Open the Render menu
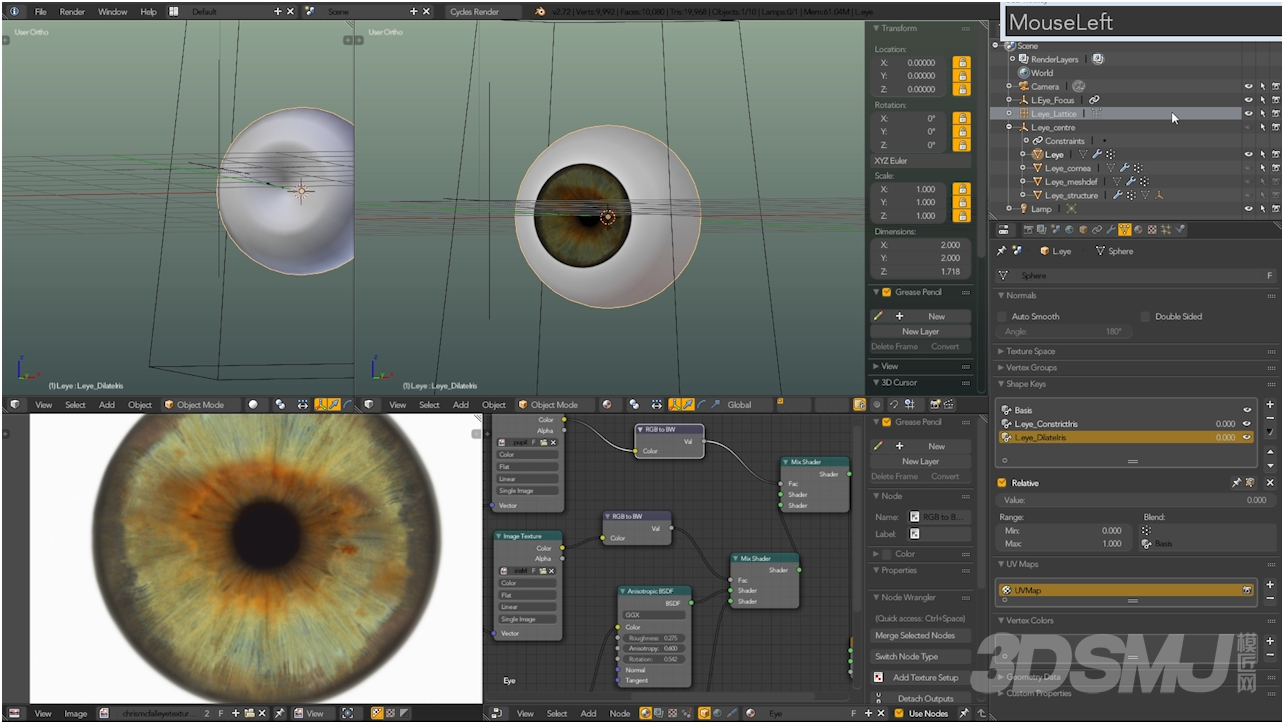The height and width of the screenshot is (724, 1284). pos(72,11)
